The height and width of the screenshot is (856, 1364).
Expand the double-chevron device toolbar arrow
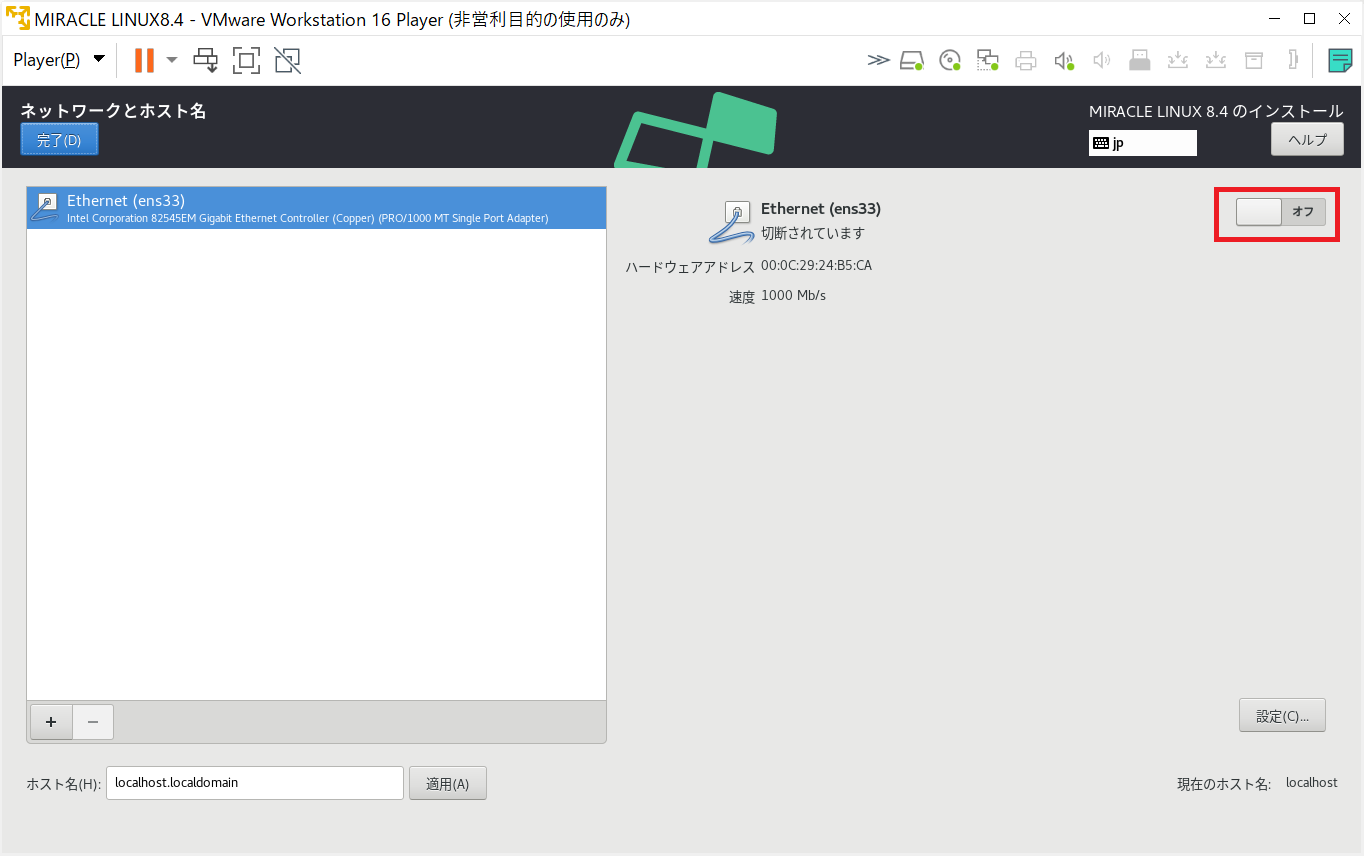[x=878, y=60]
